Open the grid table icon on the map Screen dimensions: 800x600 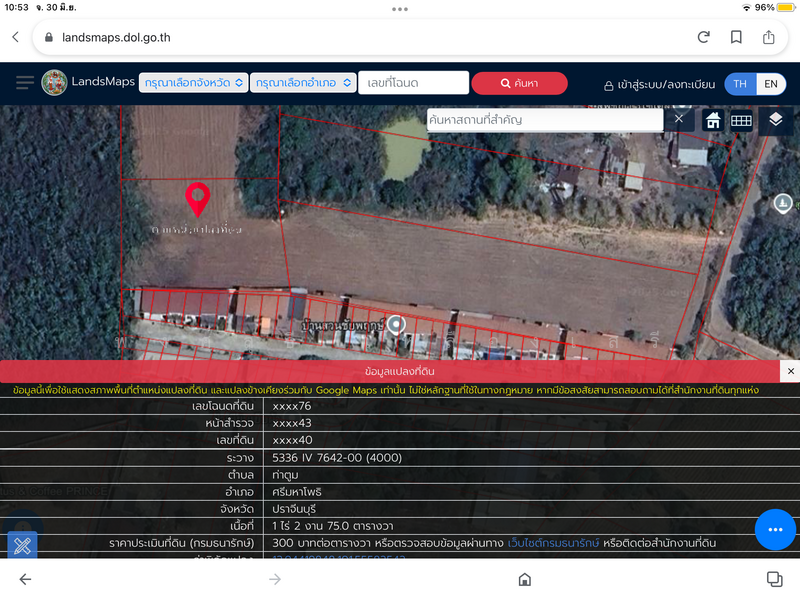[x=741, y=120]
